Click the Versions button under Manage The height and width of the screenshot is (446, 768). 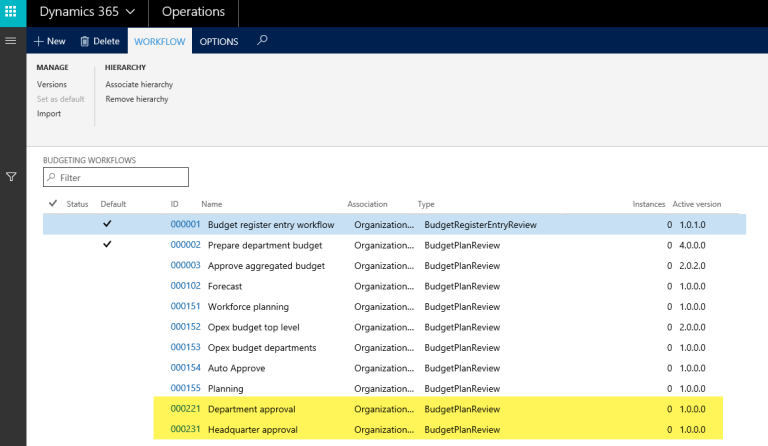[x=52, y=85]
